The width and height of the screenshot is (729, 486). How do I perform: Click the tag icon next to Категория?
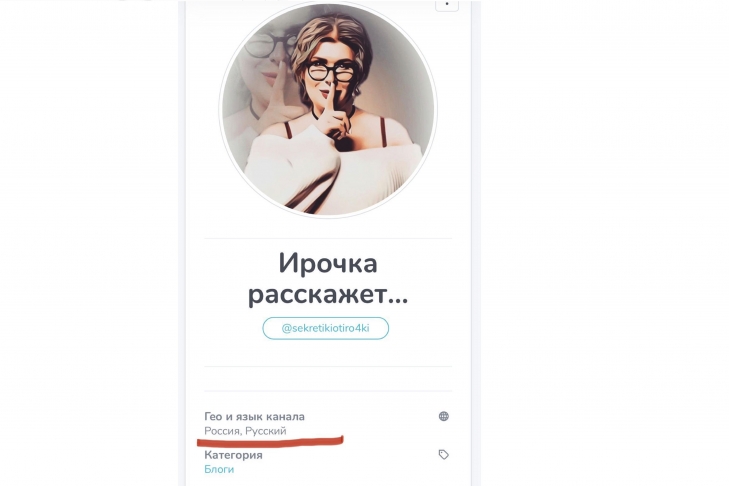(x=444, y=454)
